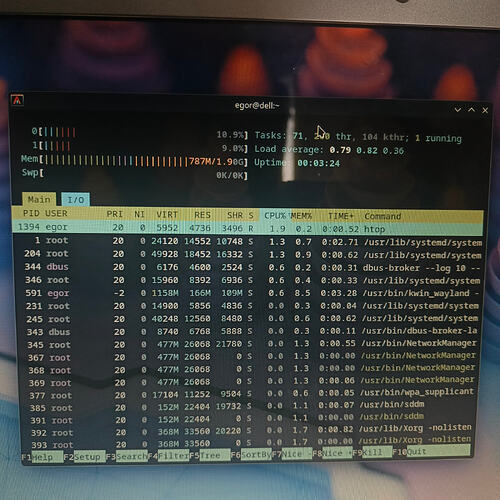
Task: Open F2 Setup in bottom bar
Action: pyautogui.click(x=84, y=457)
